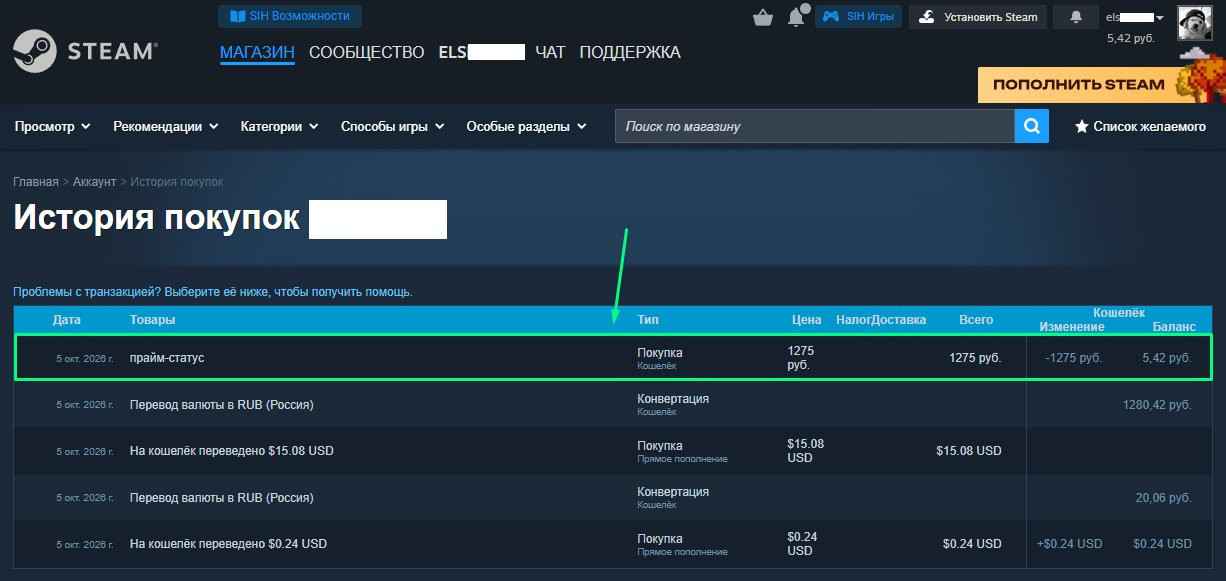1226x581 pixels.
Task: Select wallet change +$0.24 USD cell
Action: (1070, 544)
